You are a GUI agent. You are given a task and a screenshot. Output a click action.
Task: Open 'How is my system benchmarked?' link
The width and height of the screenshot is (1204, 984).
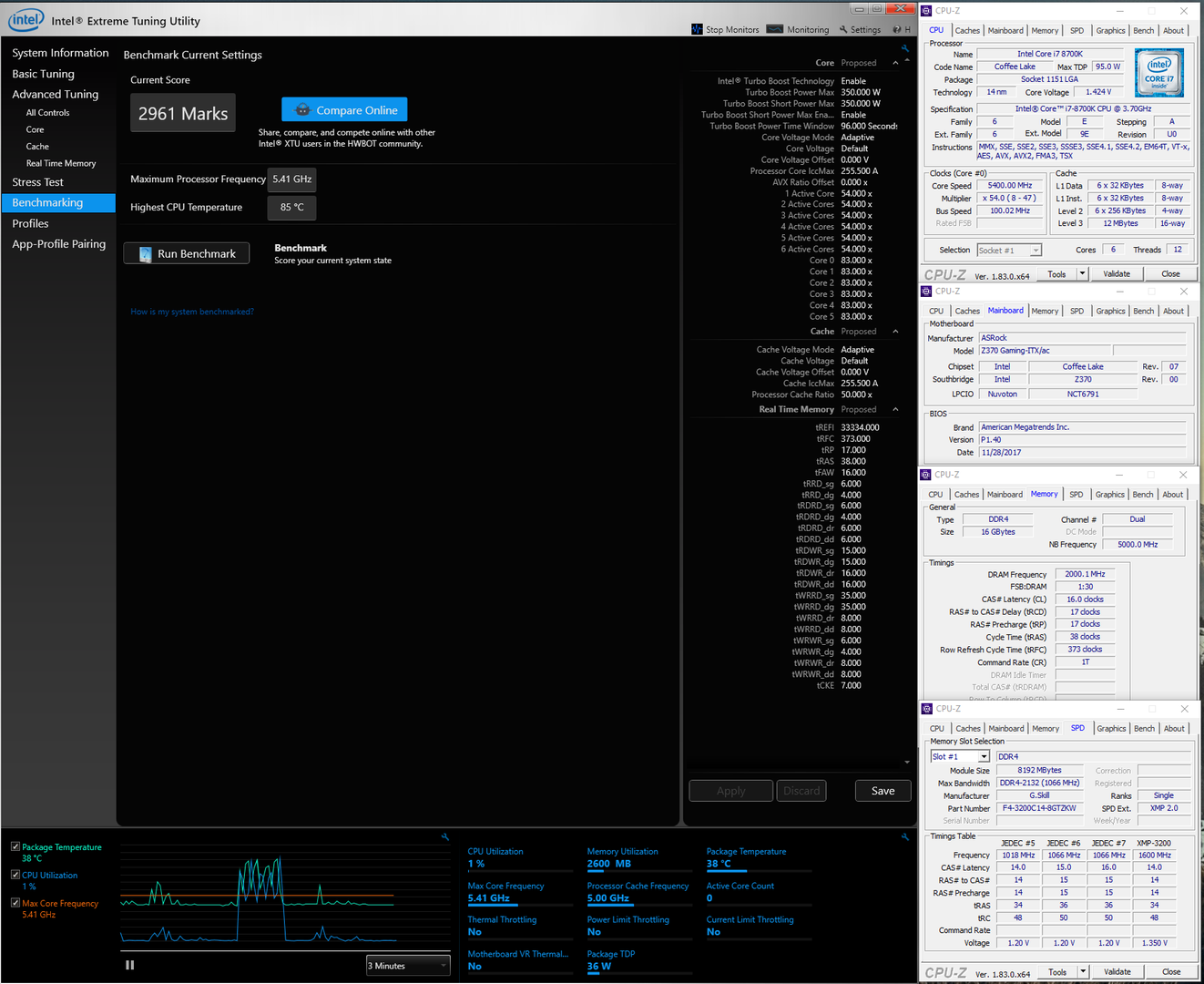click(x=192, y=312)
